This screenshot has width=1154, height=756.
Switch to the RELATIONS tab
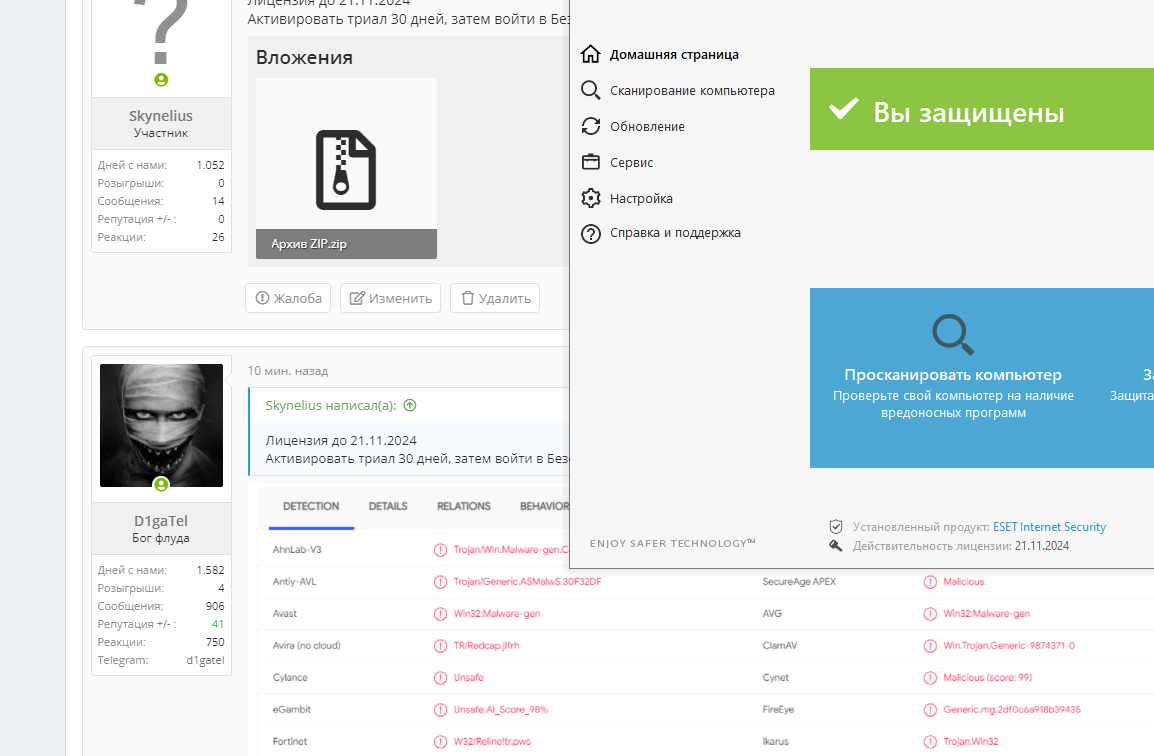coord(464,506)
